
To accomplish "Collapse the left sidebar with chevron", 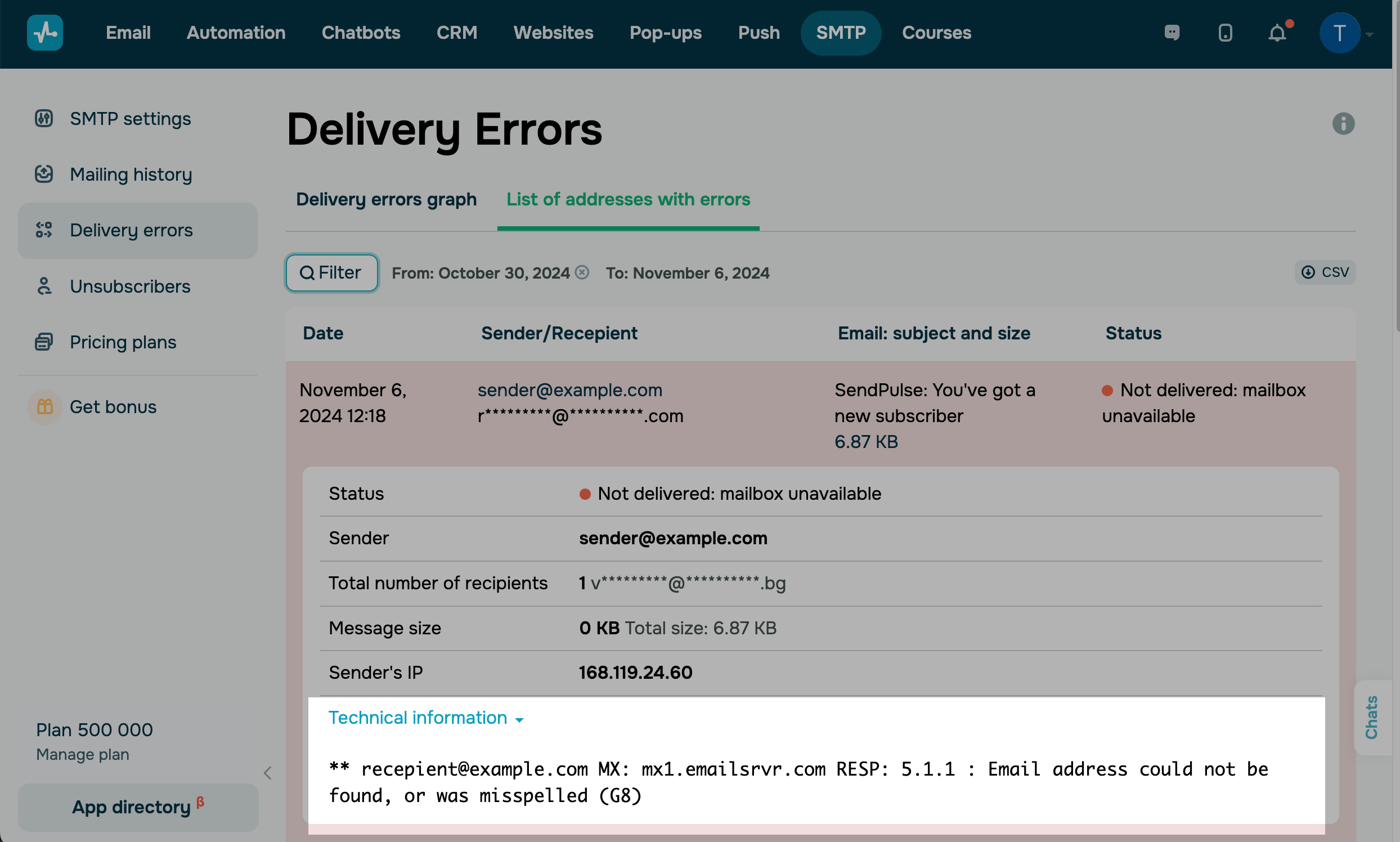I will 268,773.
